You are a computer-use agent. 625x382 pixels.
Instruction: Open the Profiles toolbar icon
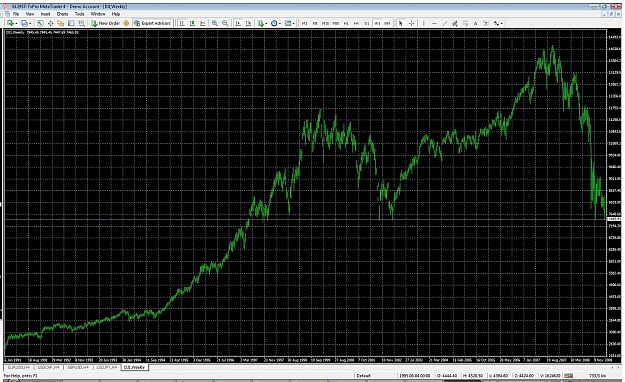coord(24,23)
